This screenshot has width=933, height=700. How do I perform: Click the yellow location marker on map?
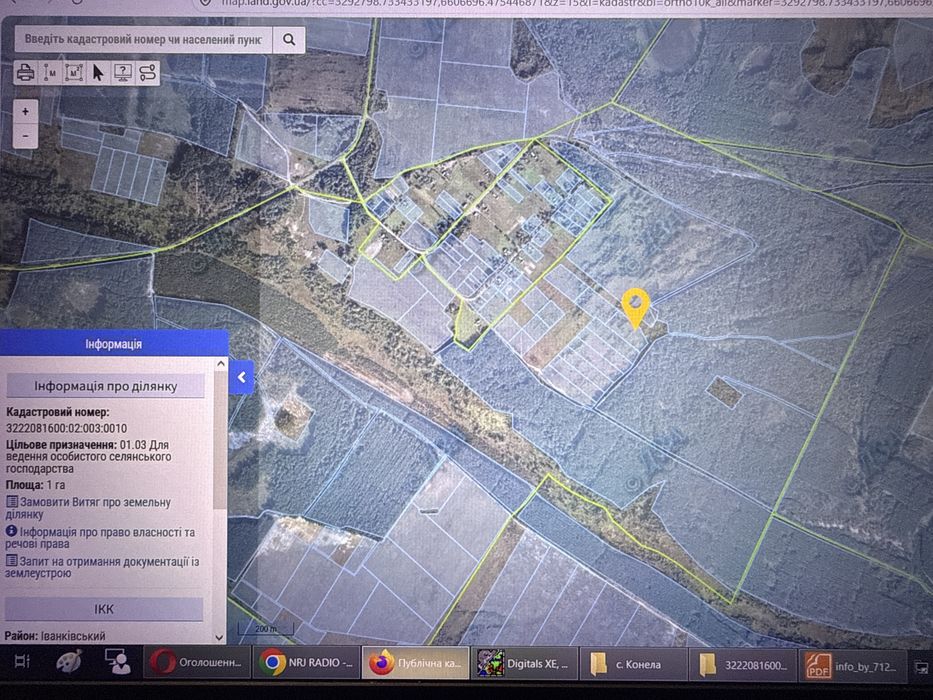tap(635, 308)
